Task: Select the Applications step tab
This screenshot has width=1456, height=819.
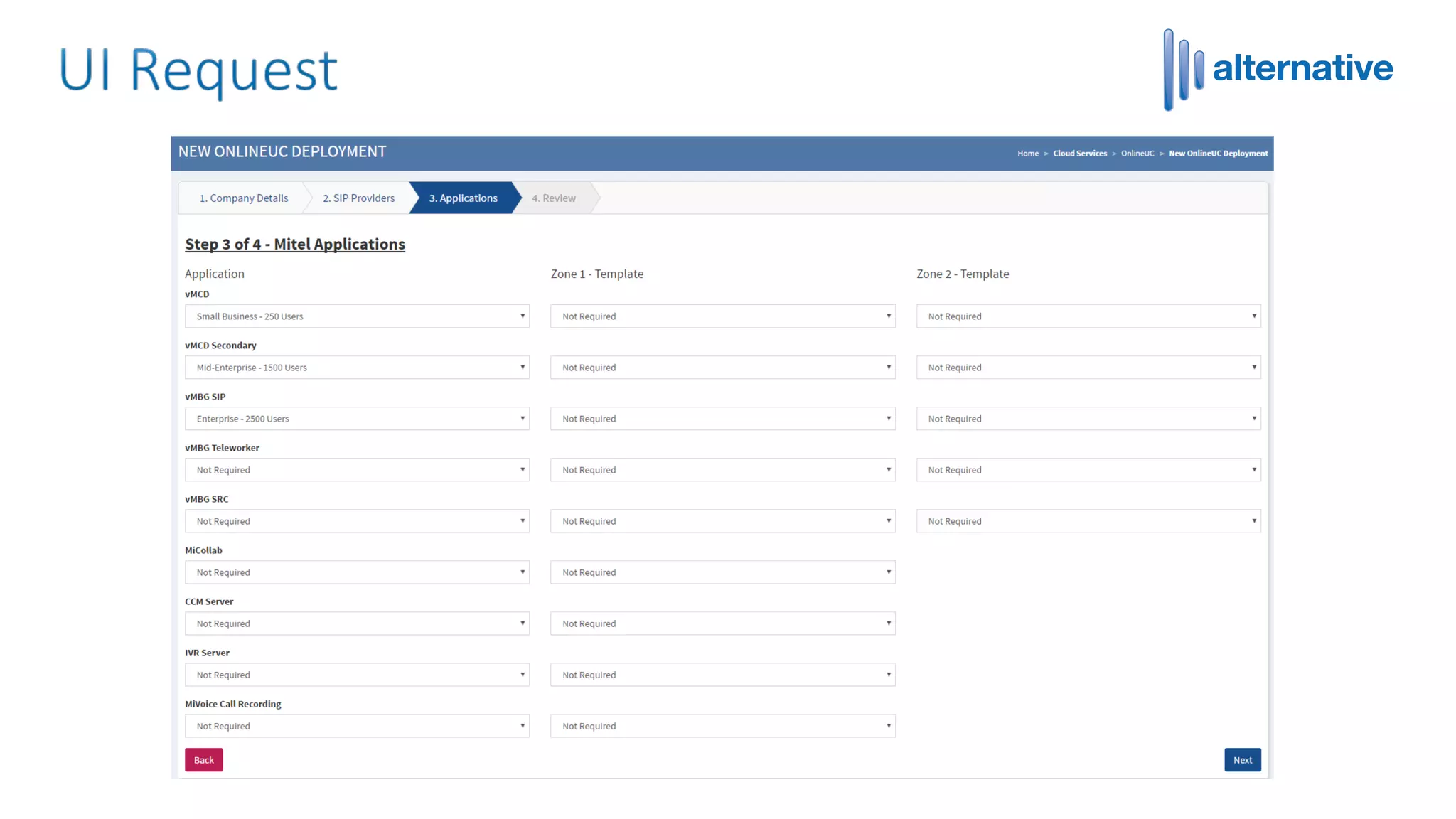Action: pos(463,198)
